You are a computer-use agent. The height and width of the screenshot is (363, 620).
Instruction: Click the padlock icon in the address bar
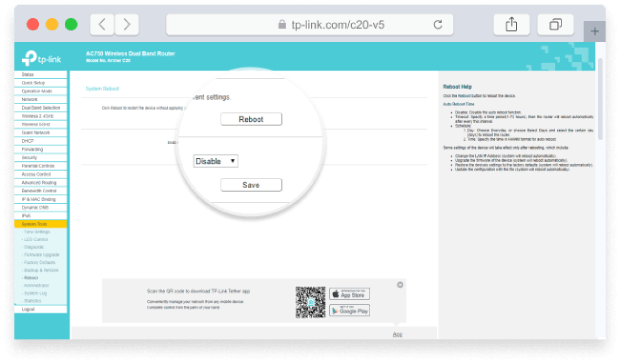(282, 25)
